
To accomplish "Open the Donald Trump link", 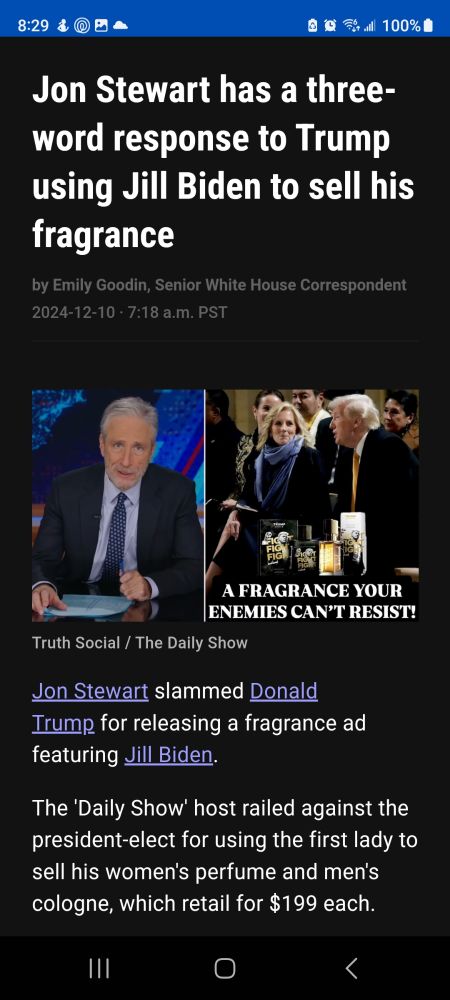I will (175, 707).
